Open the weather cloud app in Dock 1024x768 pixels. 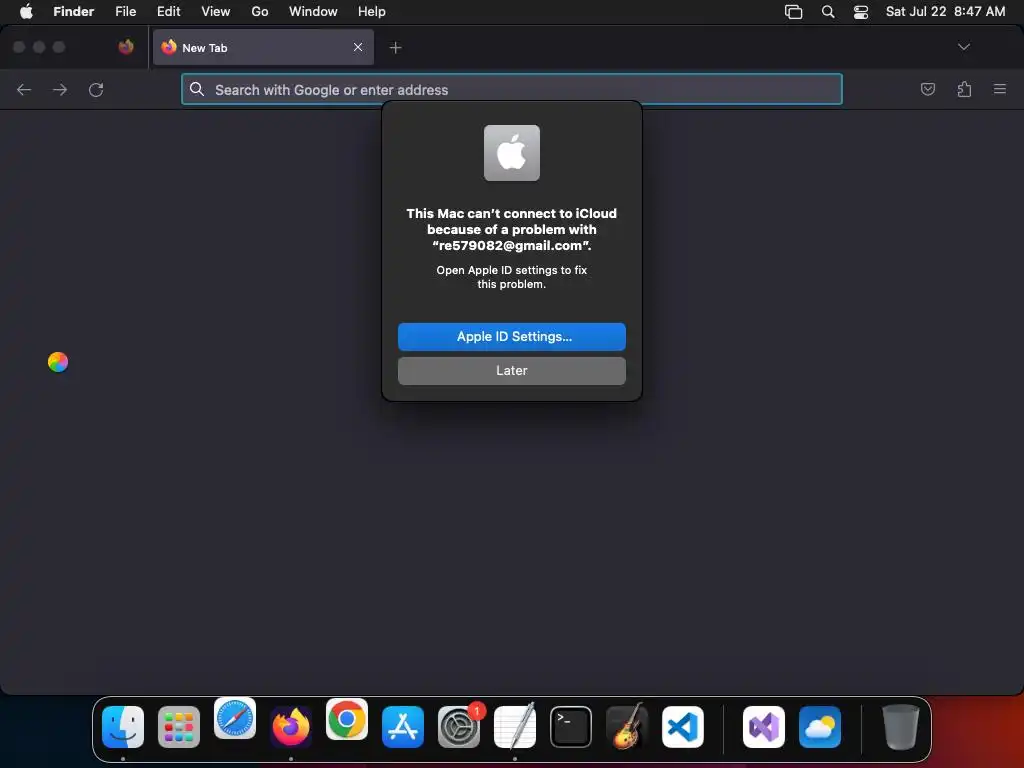tap(820, 727)
